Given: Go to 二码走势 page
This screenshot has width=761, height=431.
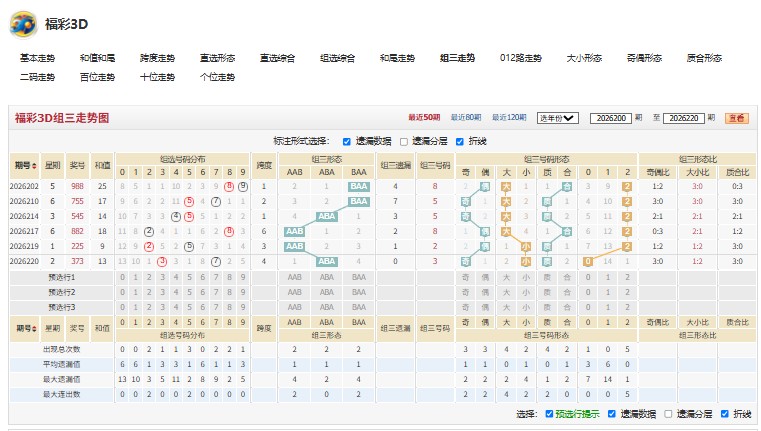Looking at the screenshot, I should (x=37, y=77).
